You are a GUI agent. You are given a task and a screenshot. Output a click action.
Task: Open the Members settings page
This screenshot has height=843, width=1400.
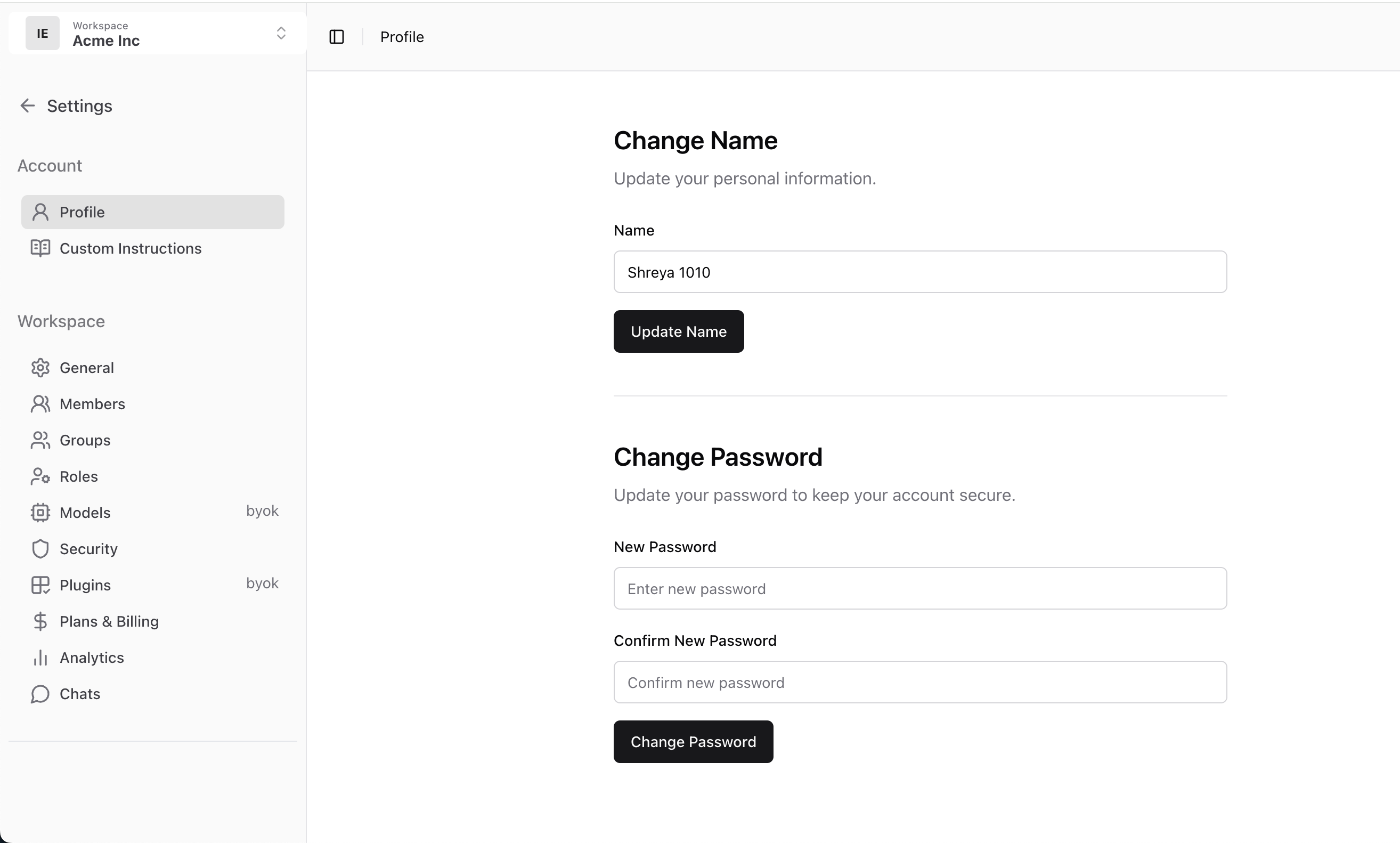click(x=92, y=404)
